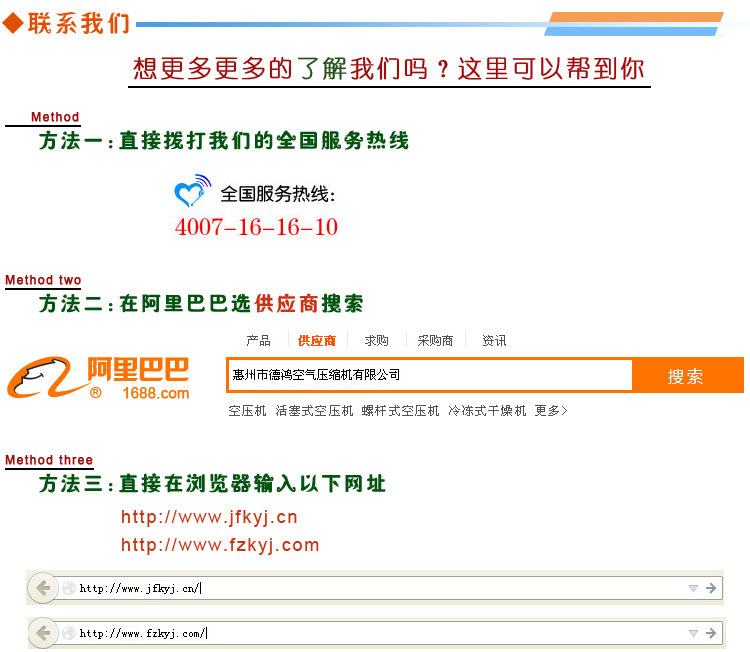Switch to the 产品 search tab

[x=258, y=341]
